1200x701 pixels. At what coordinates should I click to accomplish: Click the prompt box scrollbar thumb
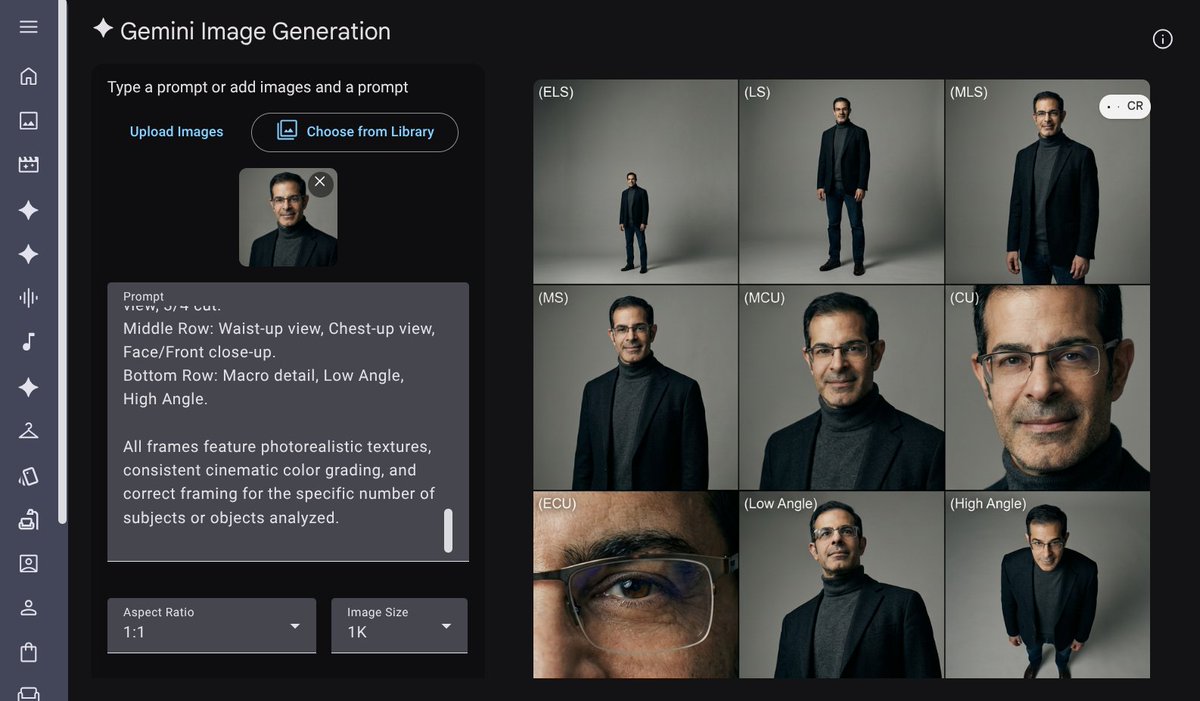(448, 530)
